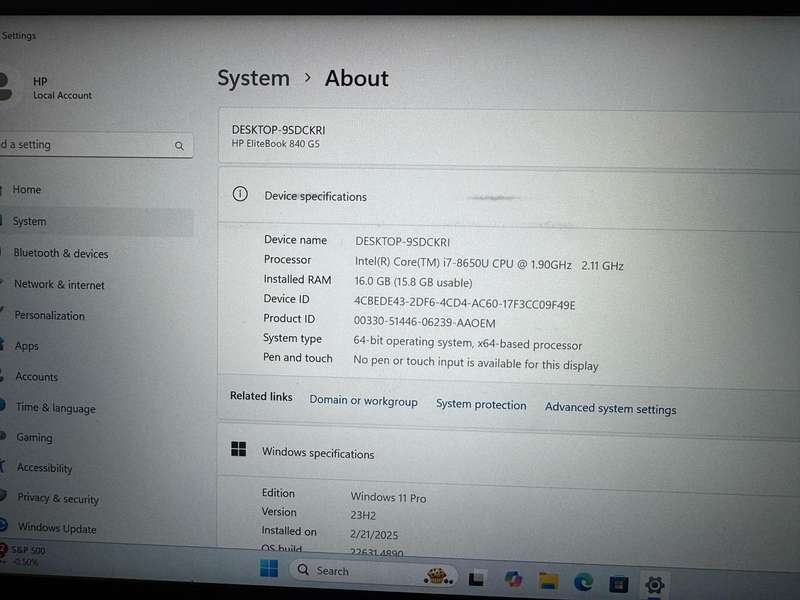Open Personalization settings

(49, 316)
